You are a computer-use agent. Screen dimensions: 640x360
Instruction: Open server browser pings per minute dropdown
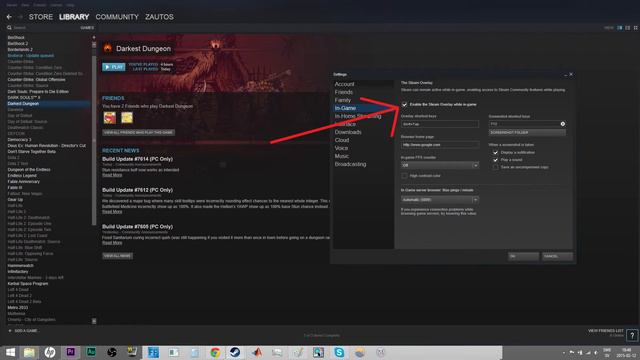tap(440, 200)
